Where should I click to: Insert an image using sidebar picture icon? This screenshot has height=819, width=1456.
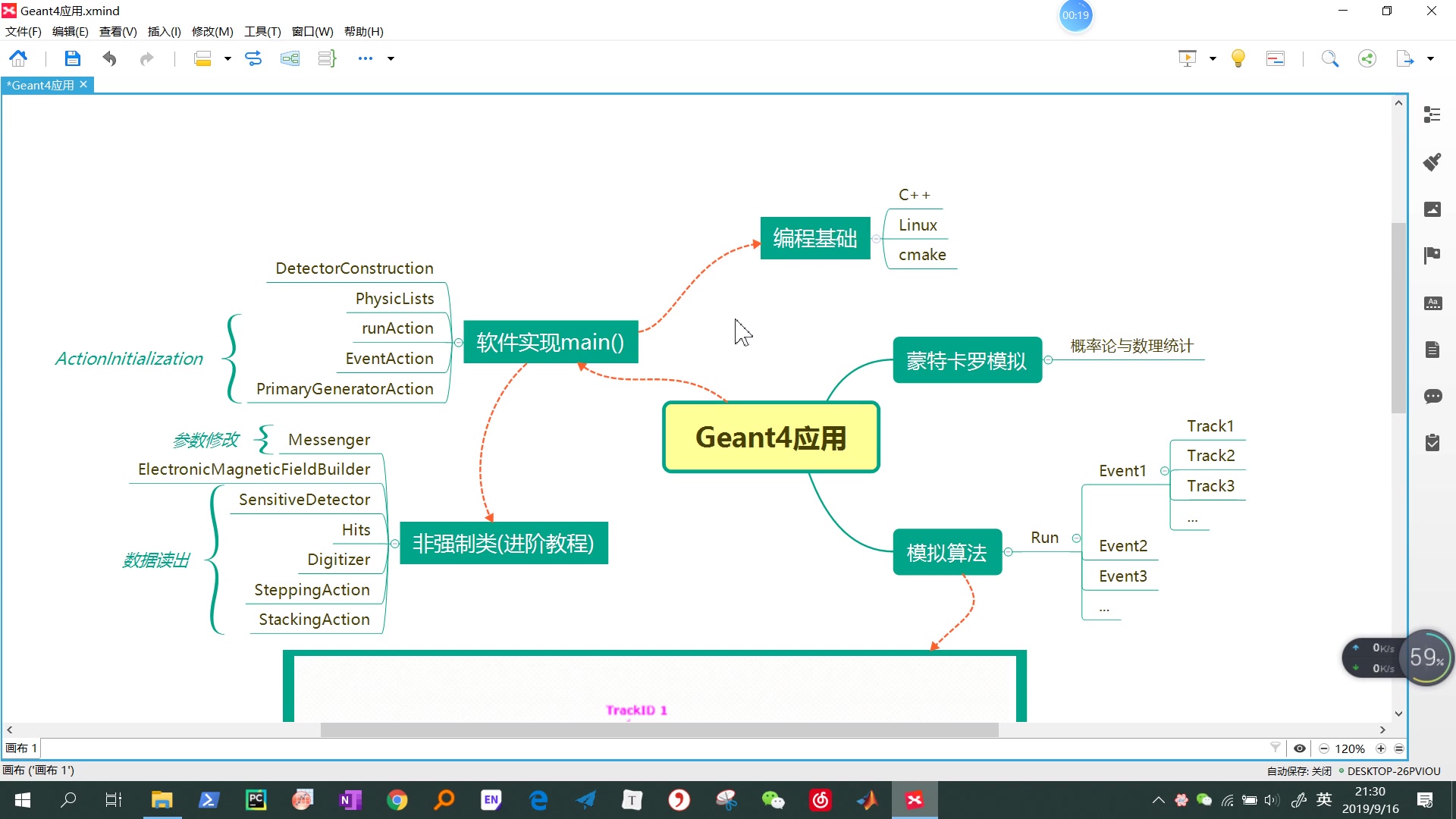[x=1432, y=209]
